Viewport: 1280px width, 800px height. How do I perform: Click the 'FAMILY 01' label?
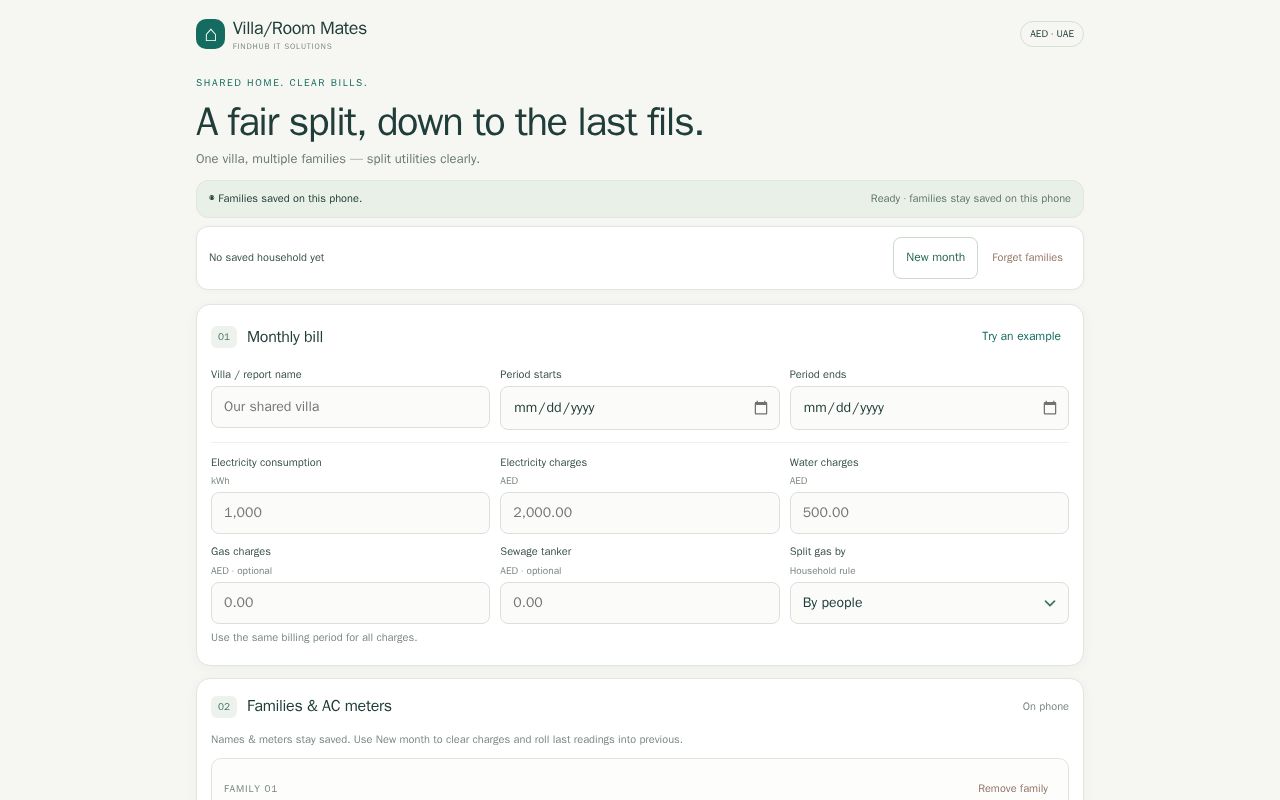251,789
